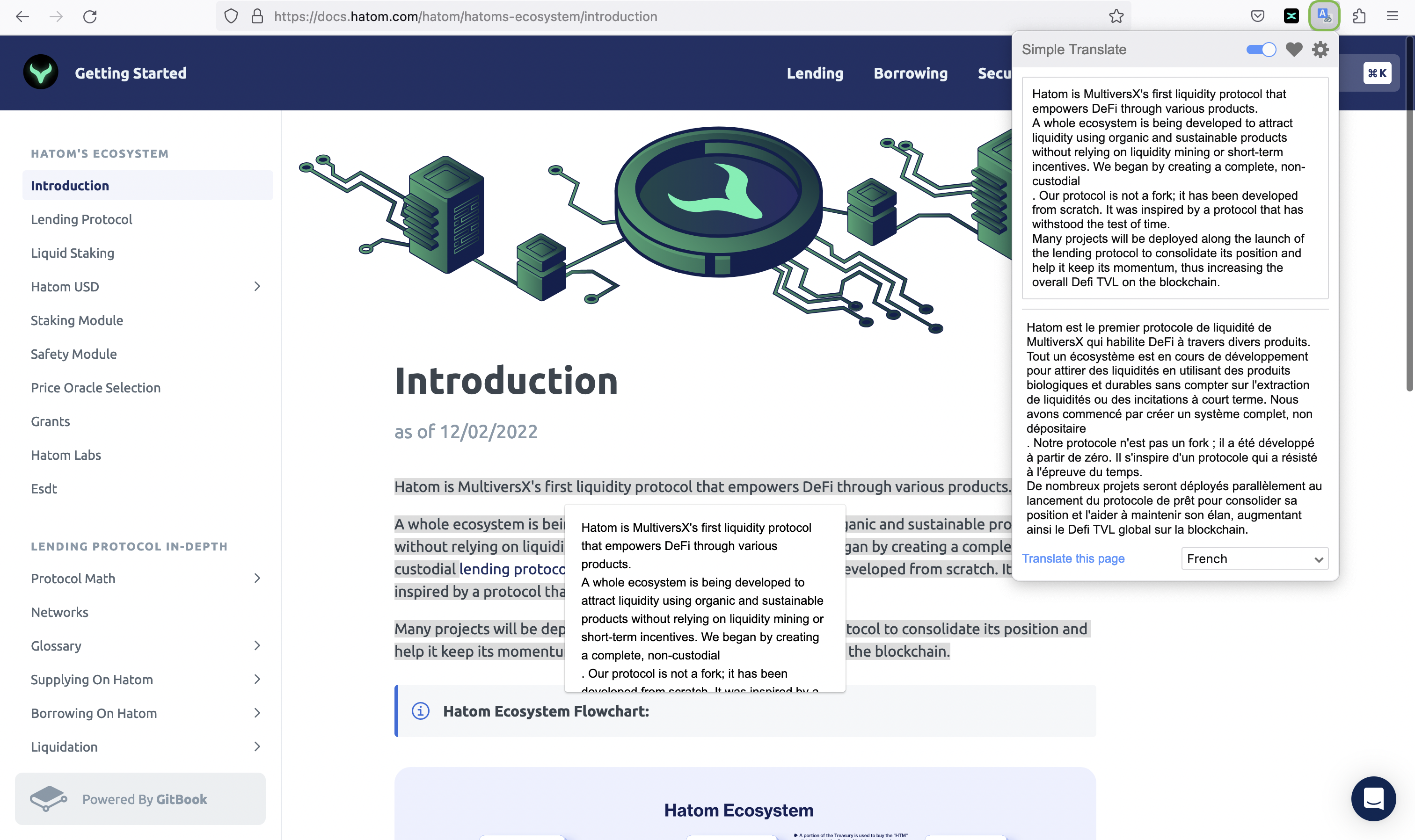1415x840 pixels.
Task: Open the Grants page
Action: pos(51,421)
